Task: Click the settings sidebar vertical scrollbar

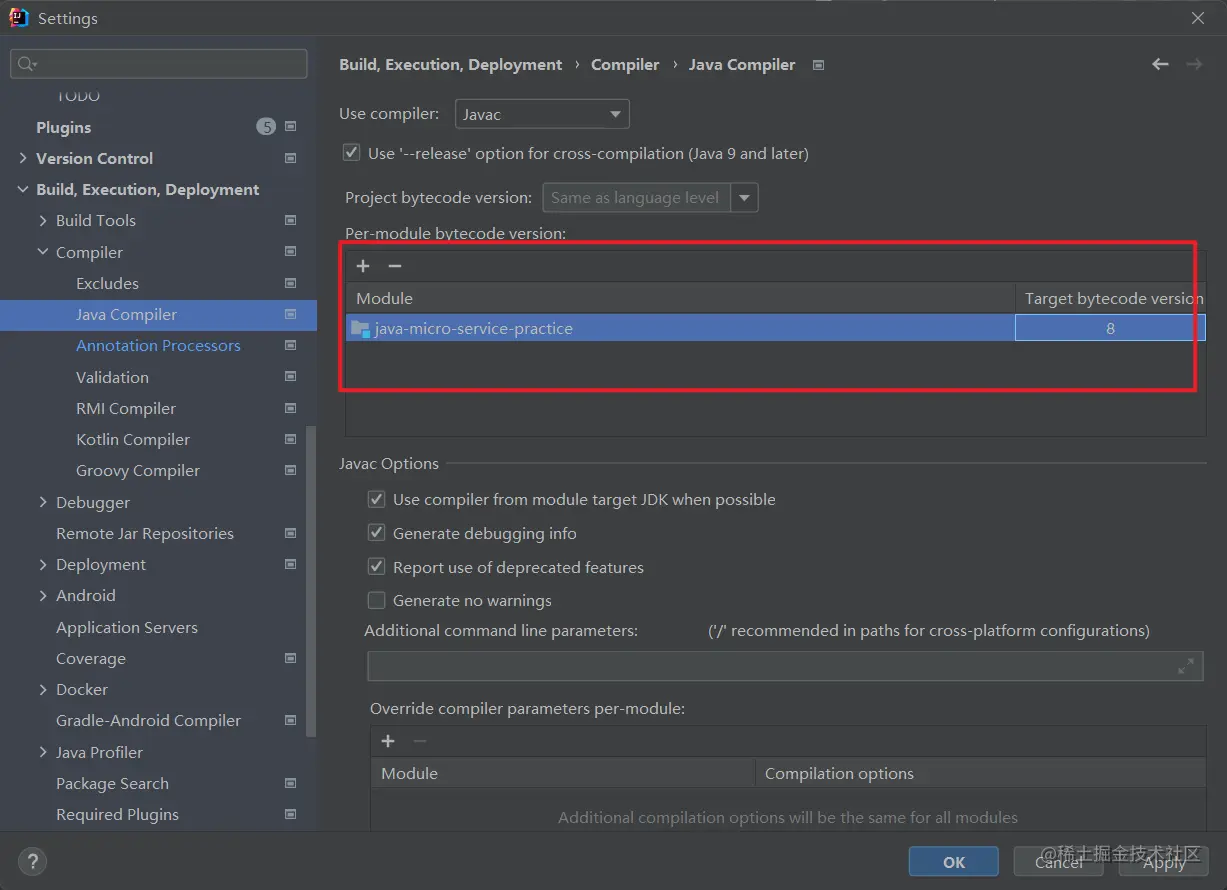Action: point(311,580)
